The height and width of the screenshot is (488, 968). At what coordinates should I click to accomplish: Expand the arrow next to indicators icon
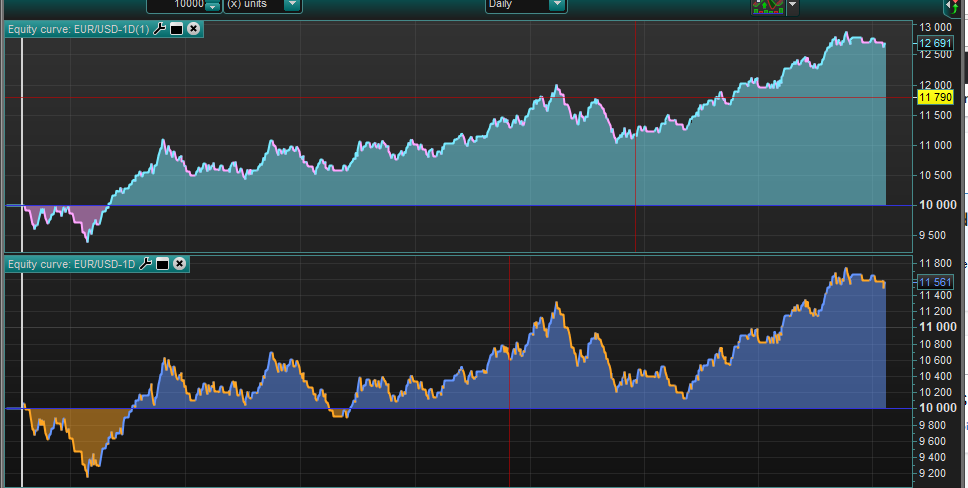(793, 6)
